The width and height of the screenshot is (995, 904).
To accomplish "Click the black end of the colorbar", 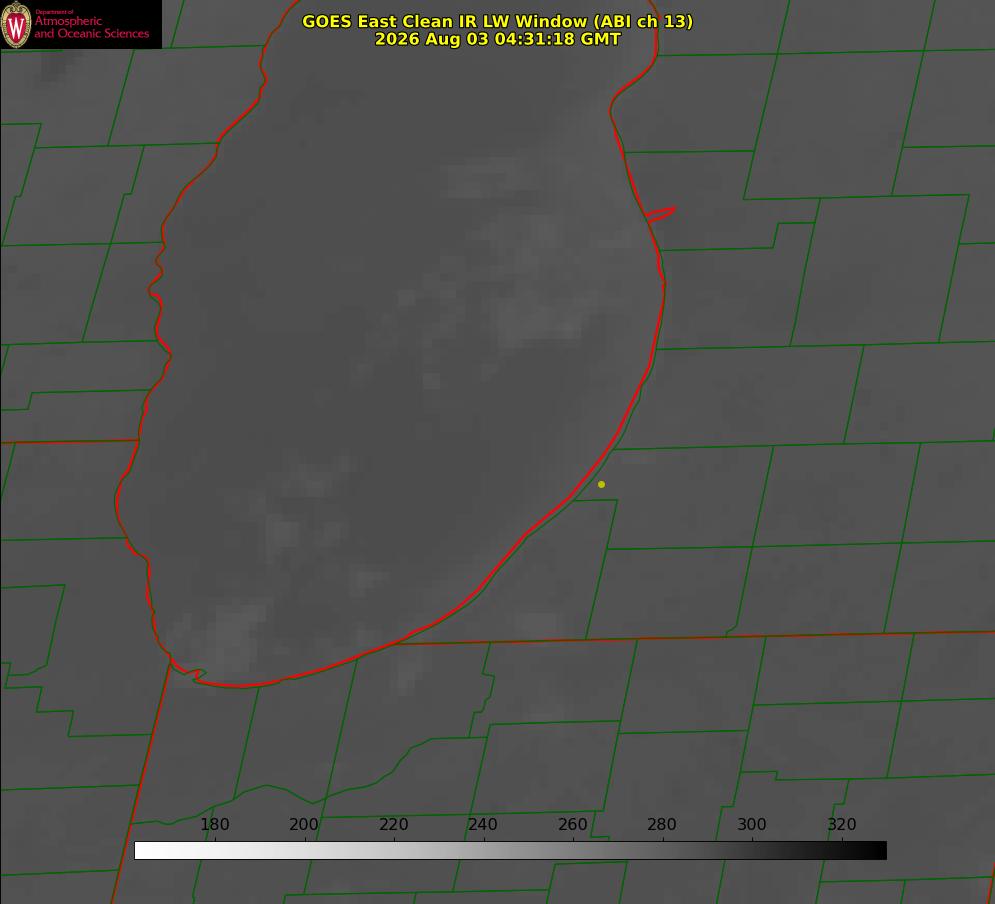I will (876, 851).
